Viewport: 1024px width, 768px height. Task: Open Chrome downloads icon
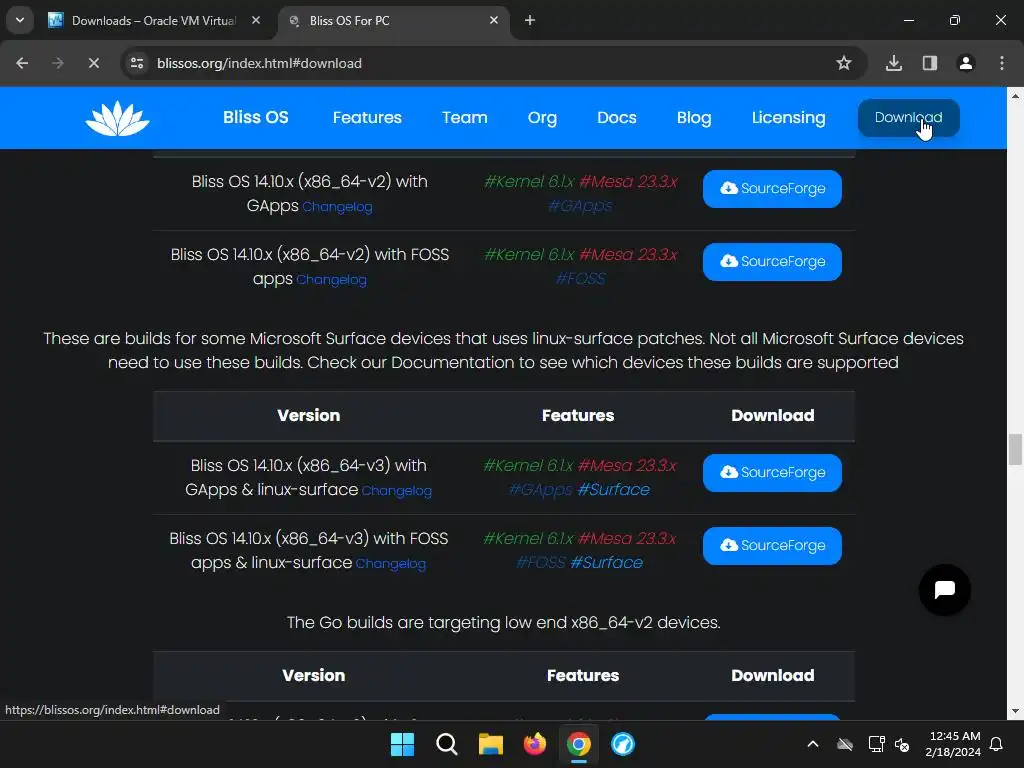(x=893, y=63)
